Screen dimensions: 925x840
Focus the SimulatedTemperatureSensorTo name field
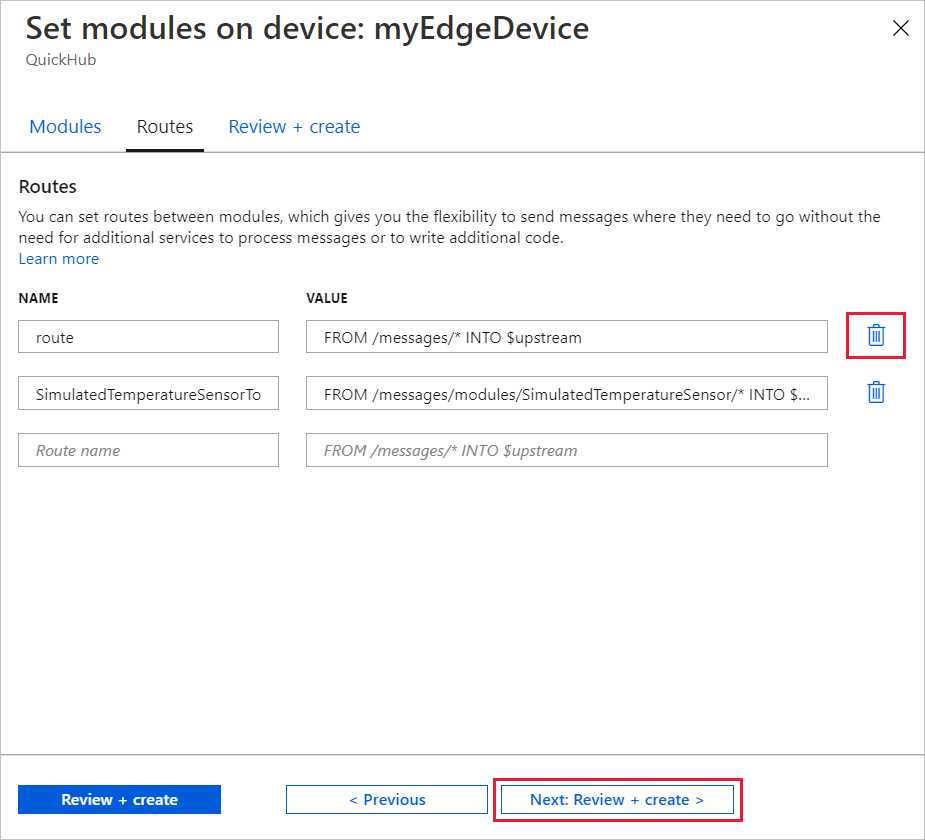(148, 394)
